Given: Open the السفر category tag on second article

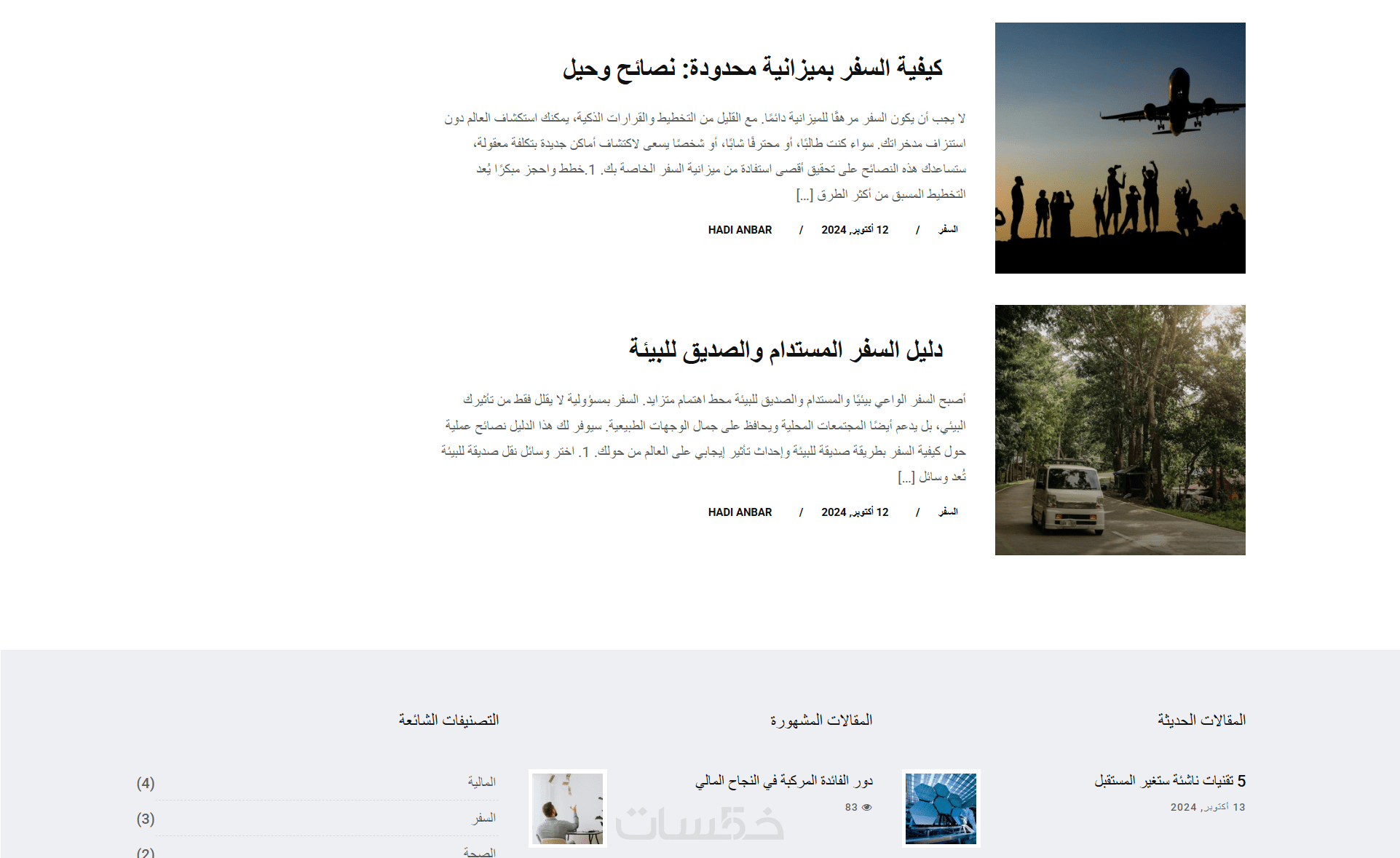Looking at the screenshot, I should click(948, 512).
